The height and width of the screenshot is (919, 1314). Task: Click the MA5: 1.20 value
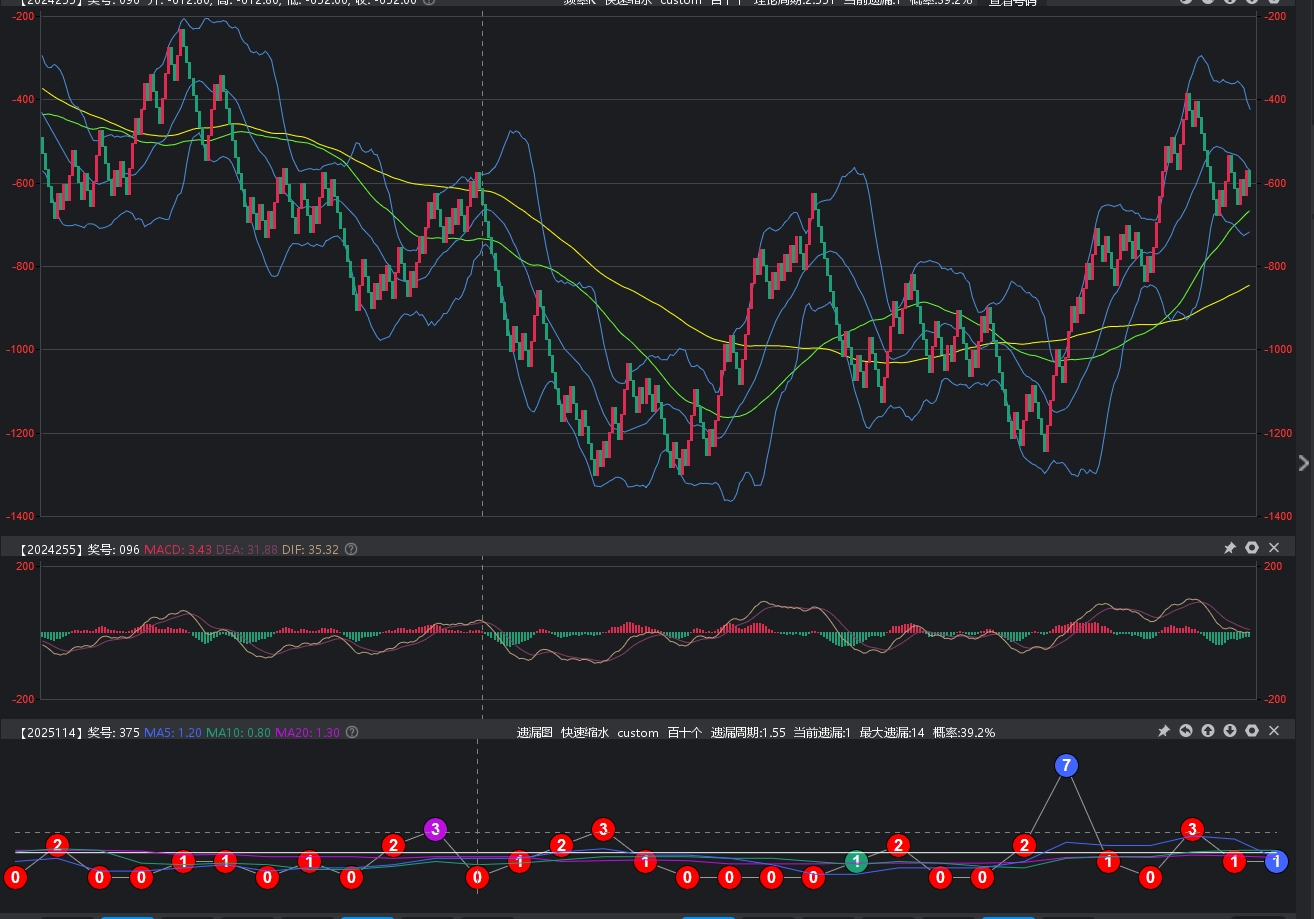pyautogui.click(x=173, y=733)
